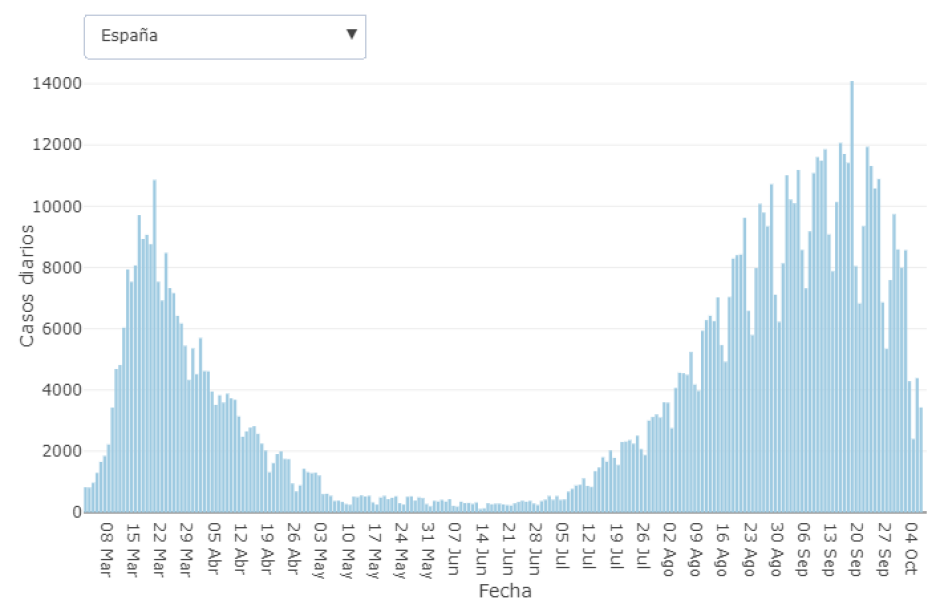Image resolution: width=940 pixels, height=612 pixels.
Task: Click the 26 Jul date label
Action: [642, 546]
